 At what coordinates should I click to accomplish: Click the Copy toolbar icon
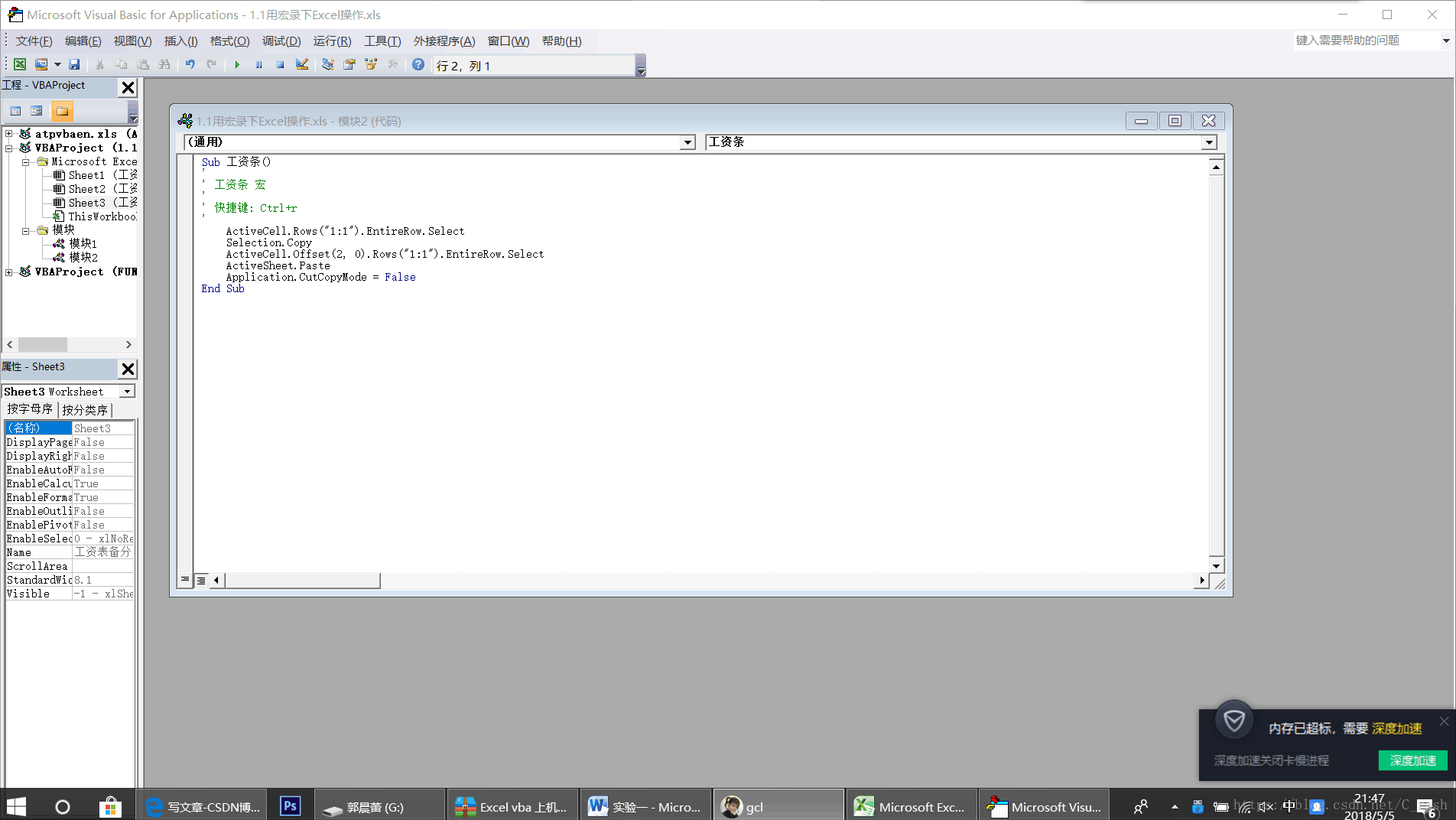[x=121, y=65]
